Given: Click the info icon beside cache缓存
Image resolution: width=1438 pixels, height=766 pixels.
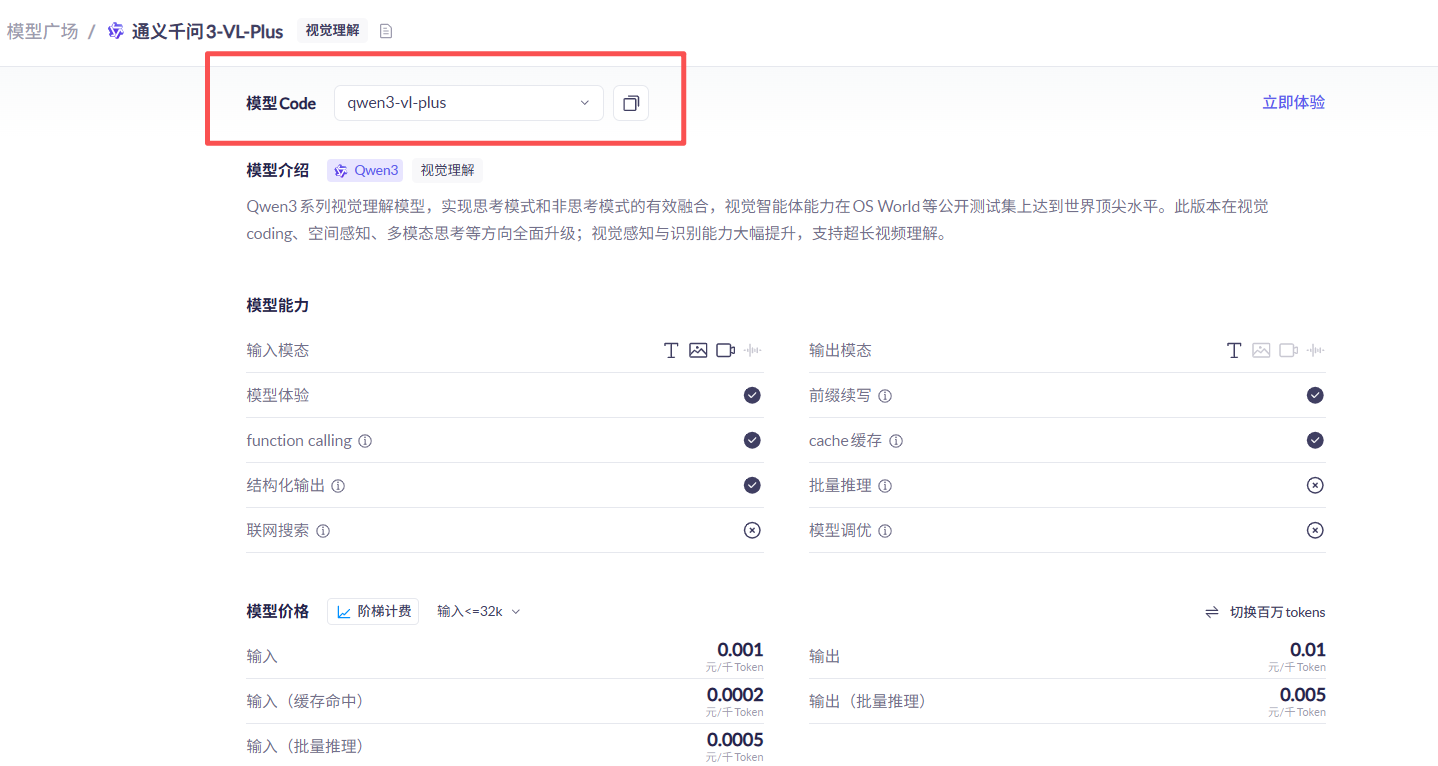Looking at the screenshot, I should [x=896, y=441].
